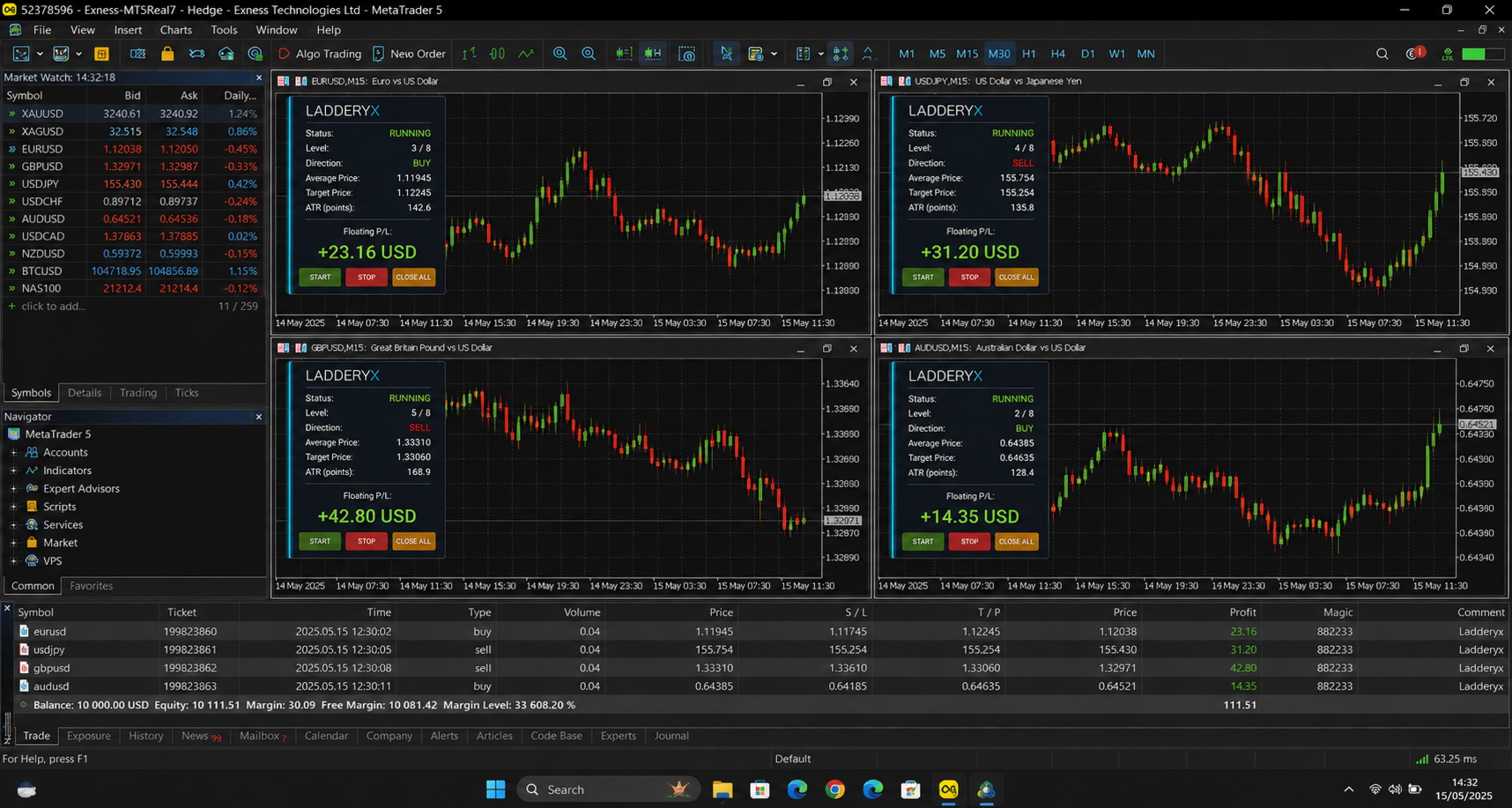Select the H1 timeframe
The width and height of the screenshot is (1512, 808).
[x=1029, y=54]
